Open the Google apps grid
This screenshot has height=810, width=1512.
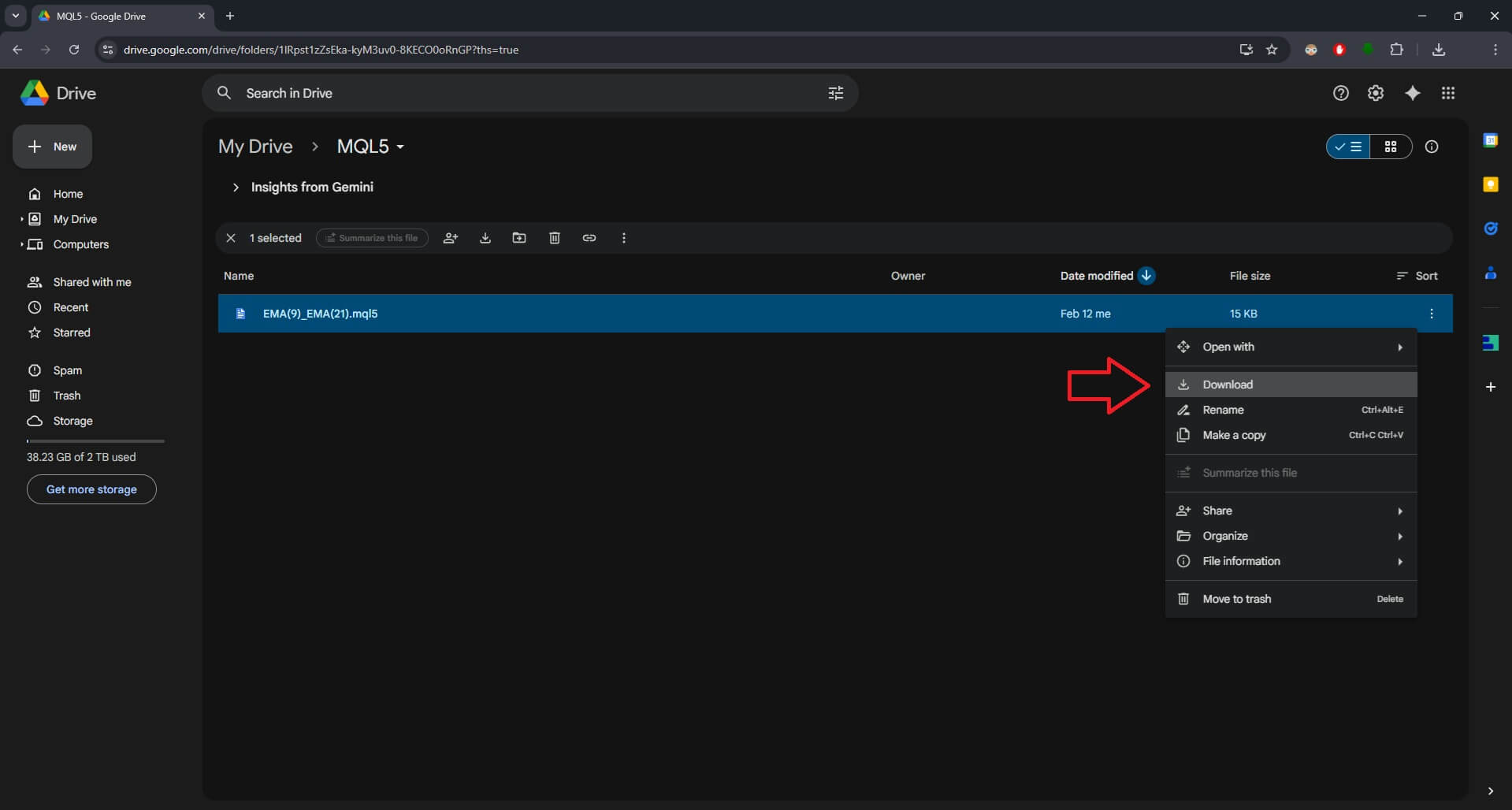pyautogui.click(x=1448, y=93)
